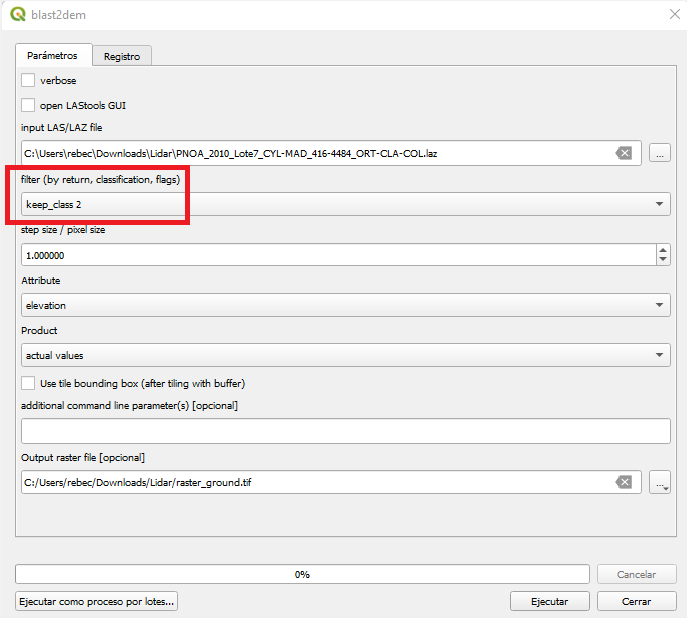Toggle open LAStools GUI option
687x618 pixels.
point(28,104)
